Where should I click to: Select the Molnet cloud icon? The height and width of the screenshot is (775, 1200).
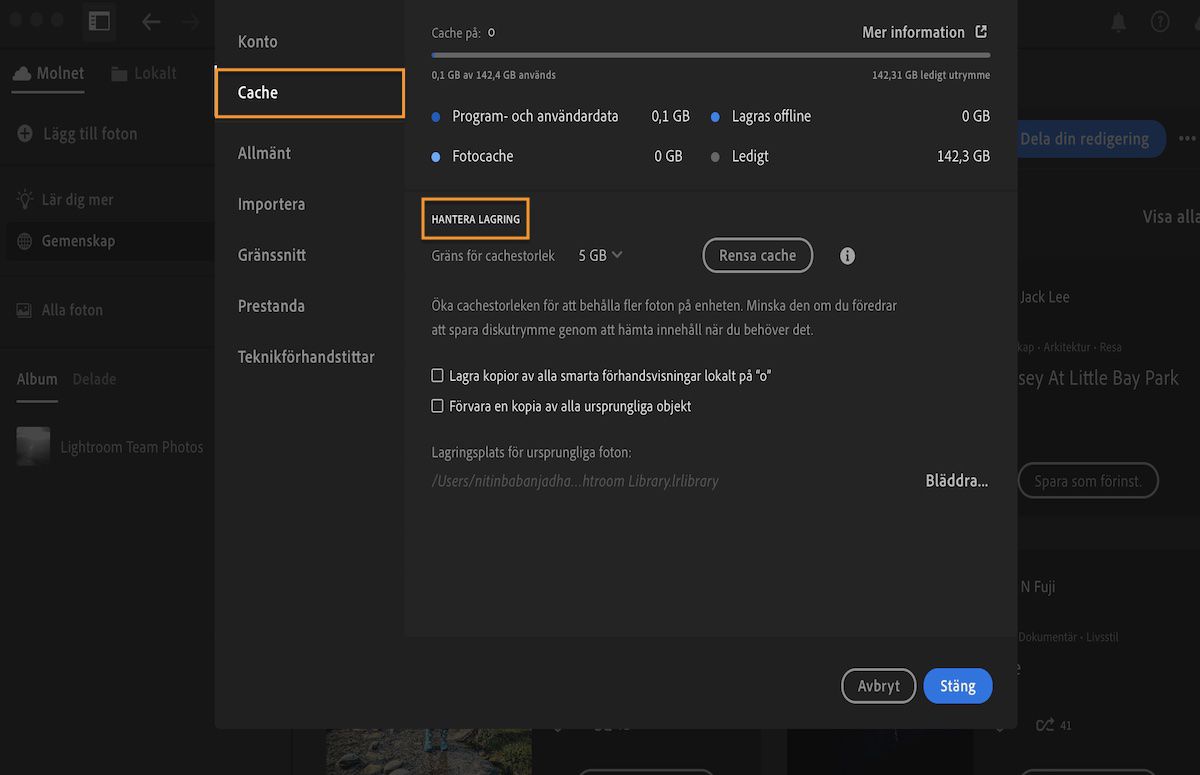click(x=22, y=72)
